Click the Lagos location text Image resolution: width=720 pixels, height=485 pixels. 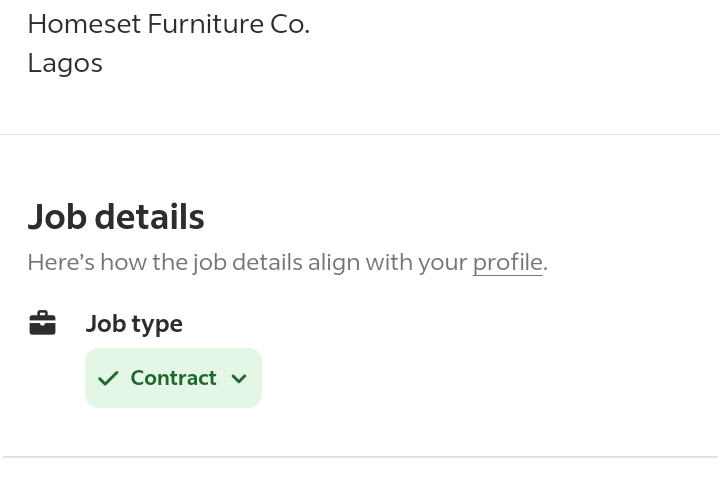coord(65,63)
